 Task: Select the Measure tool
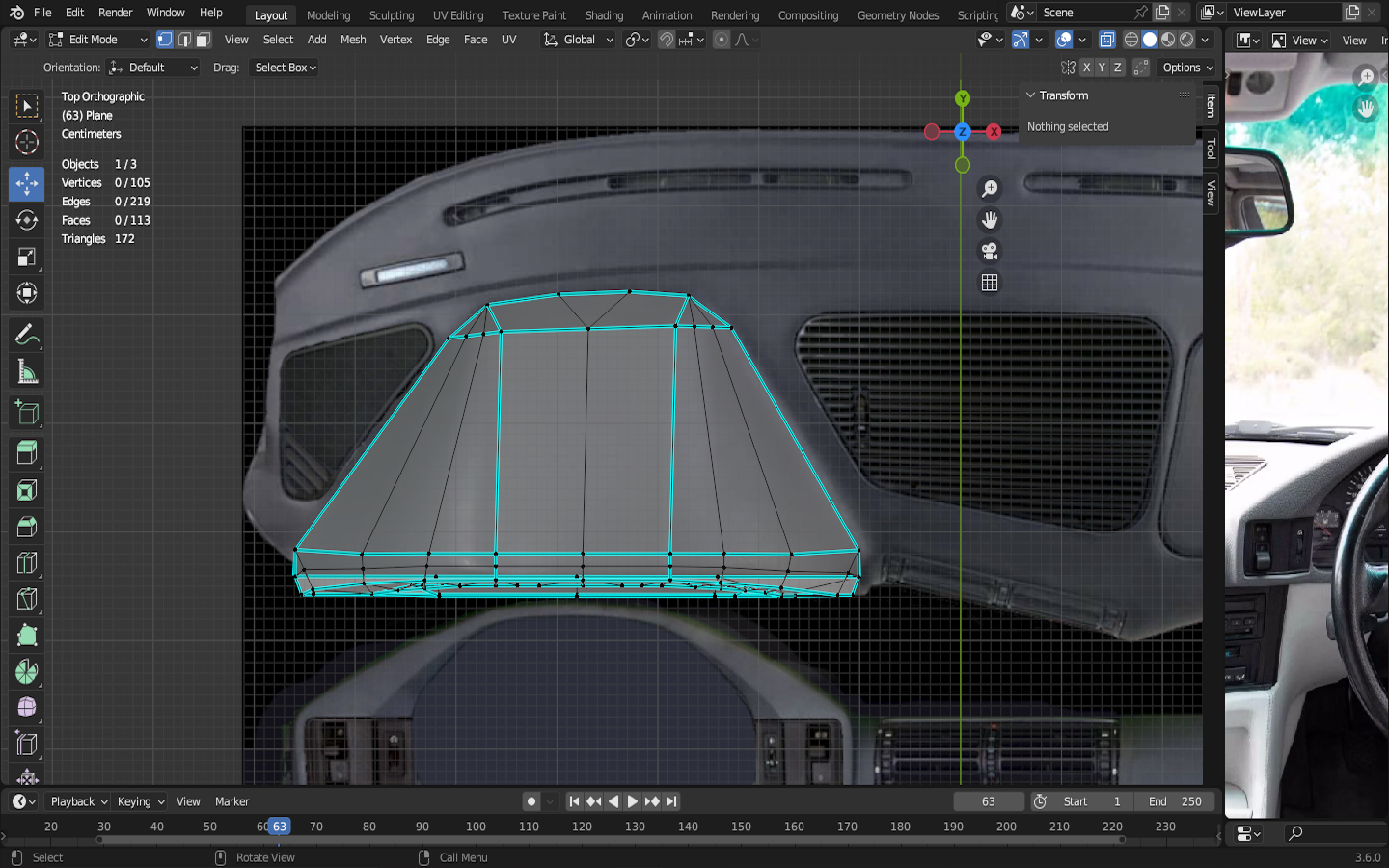pos(27,372)
